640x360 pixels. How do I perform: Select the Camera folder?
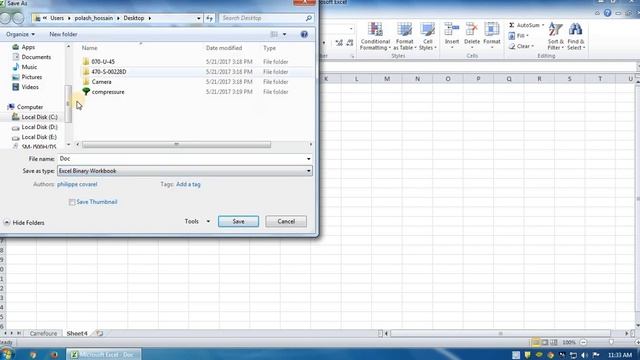coord(101,82)
